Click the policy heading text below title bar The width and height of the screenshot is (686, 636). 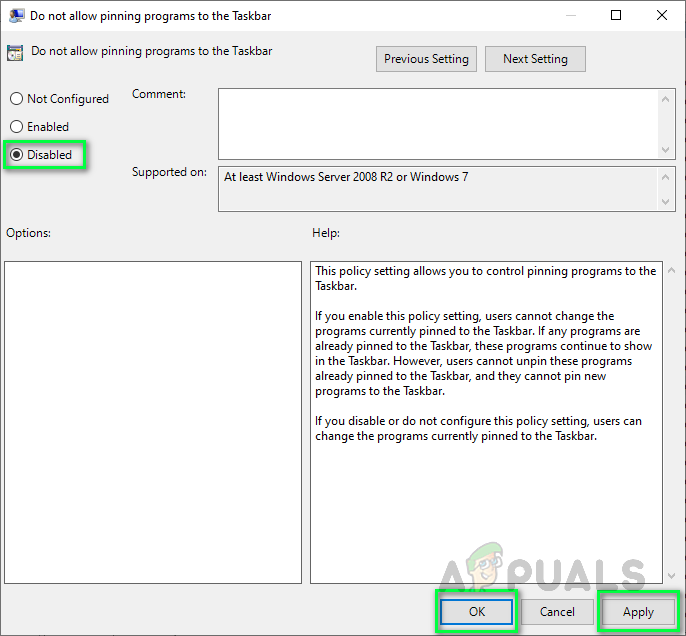(x=151, y=51)
